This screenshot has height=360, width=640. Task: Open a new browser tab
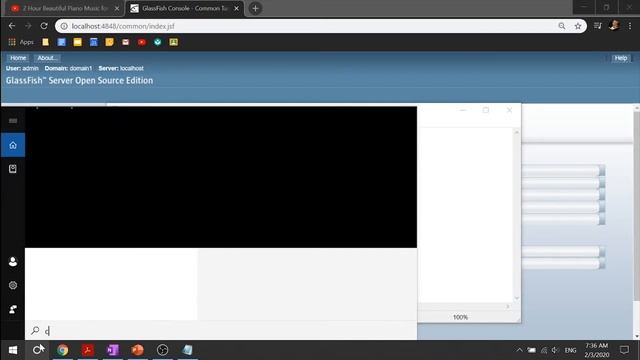(255, 8)
